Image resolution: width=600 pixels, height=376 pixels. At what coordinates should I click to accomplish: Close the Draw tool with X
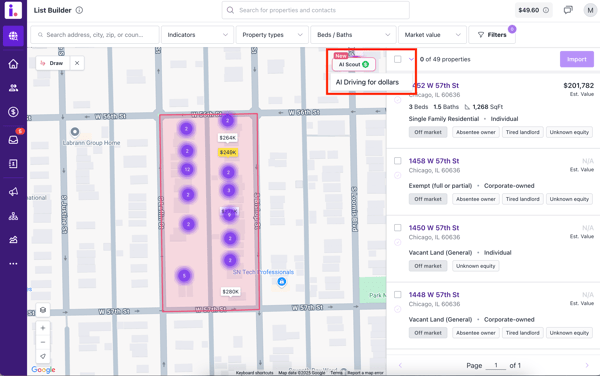pos(77,63)
